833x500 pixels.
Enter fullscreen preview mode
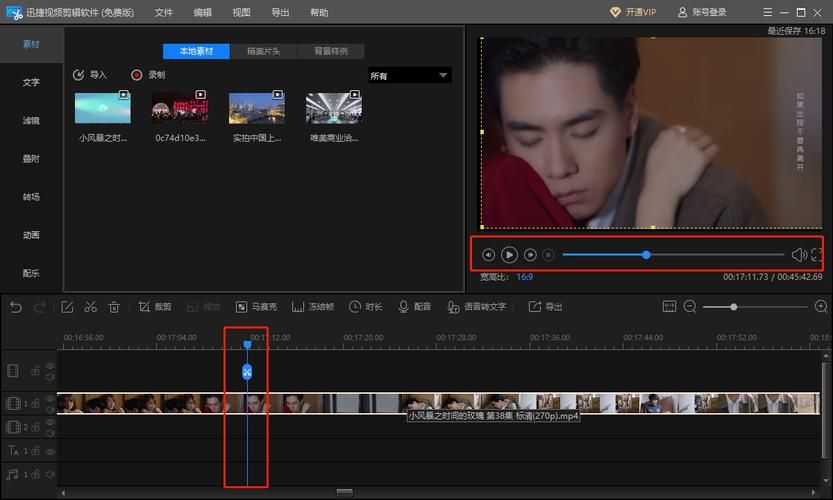(x=817, y=255)
